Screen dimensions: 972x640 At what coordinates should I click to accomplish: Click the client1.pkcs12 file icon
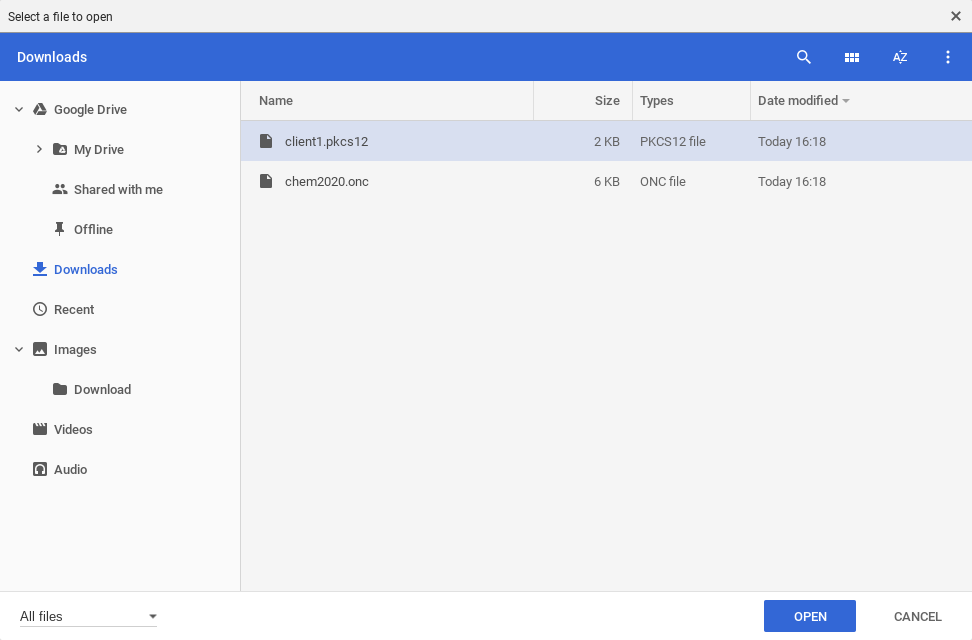click(266, 141)
